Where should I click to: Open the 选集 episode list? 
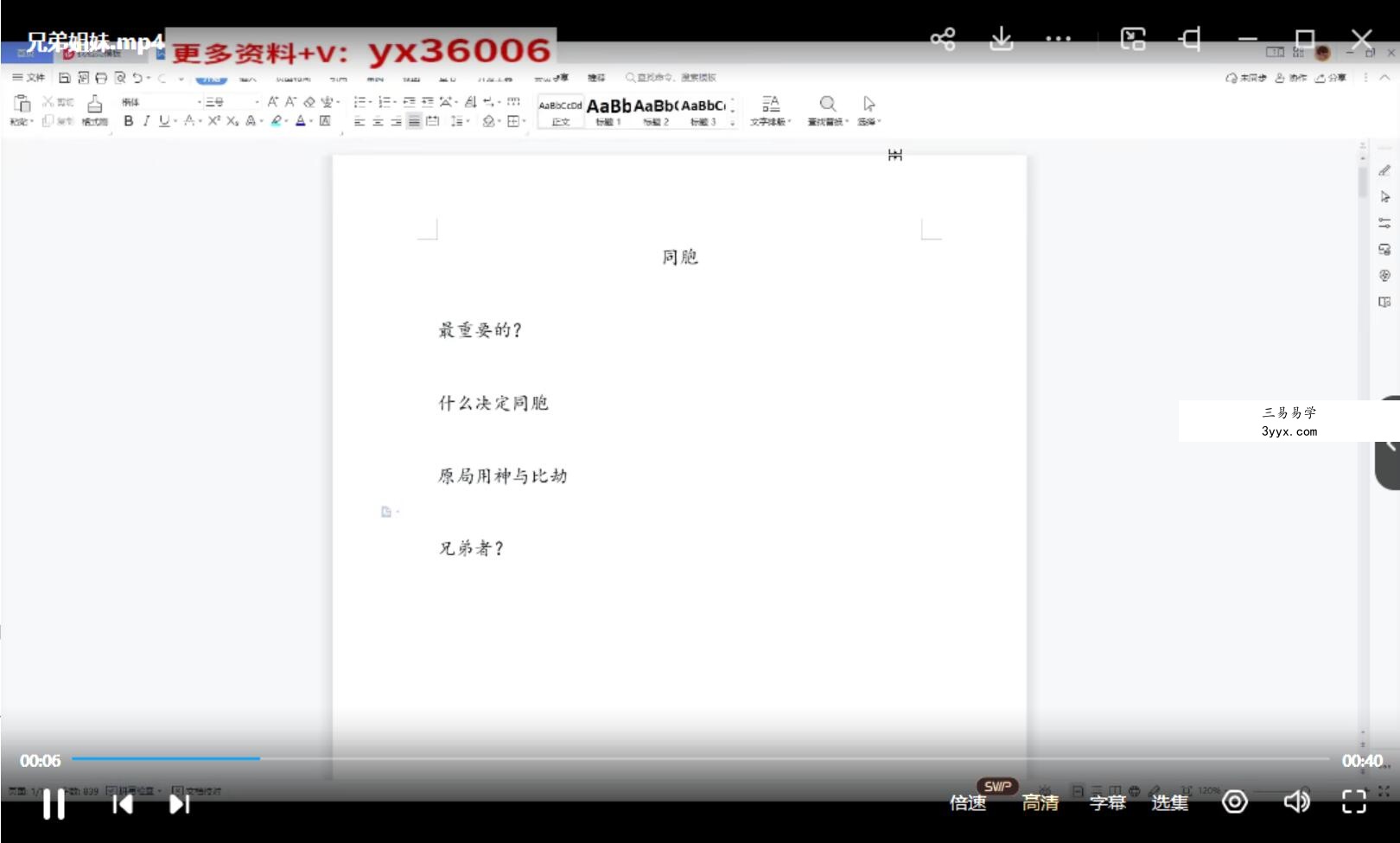click(1170, 803)
